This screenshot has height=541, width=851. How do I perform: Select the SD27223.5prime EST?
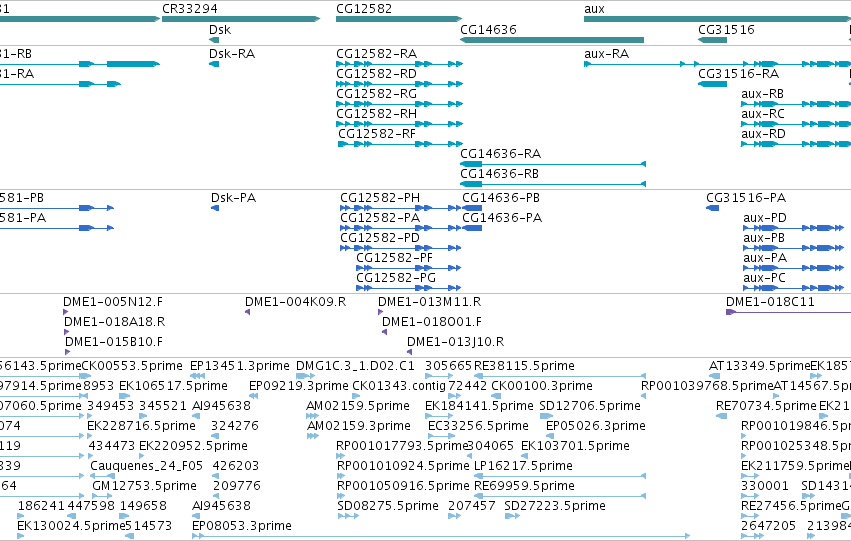pos(512,517)
